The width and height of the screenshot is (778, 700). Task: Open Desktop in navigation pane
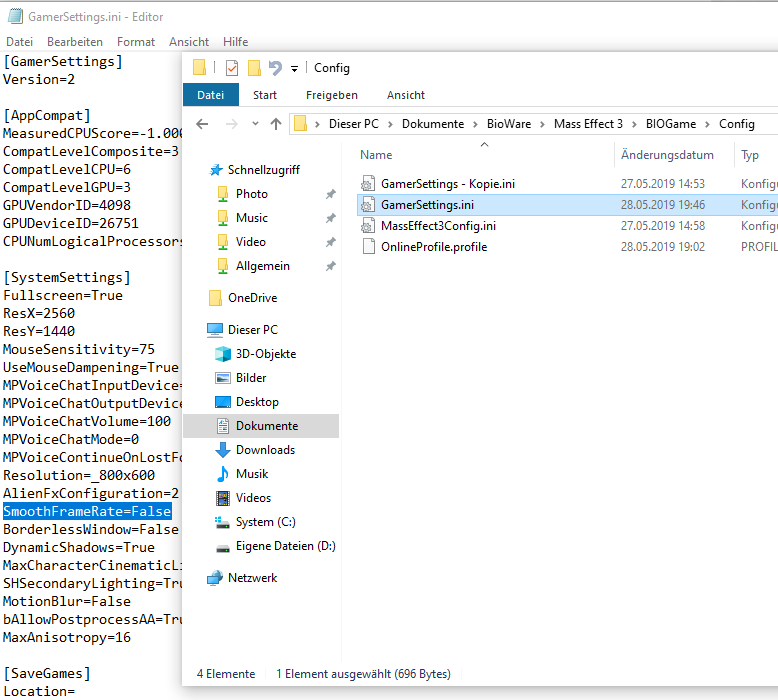pos(257,402)
